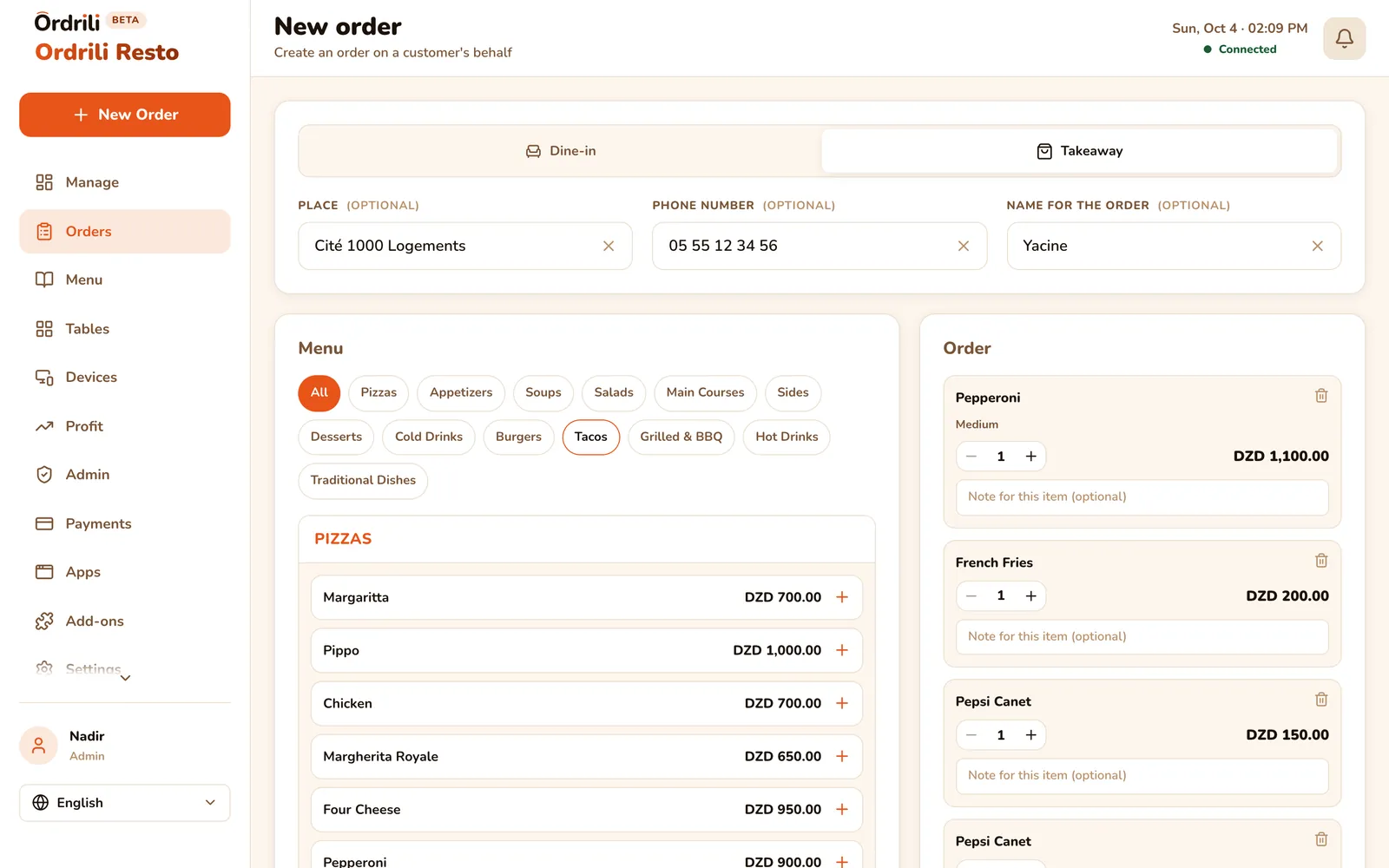Filter menu by Cold Drinks
Viewport: 1389px width, 868px height.
pos(429,437)
